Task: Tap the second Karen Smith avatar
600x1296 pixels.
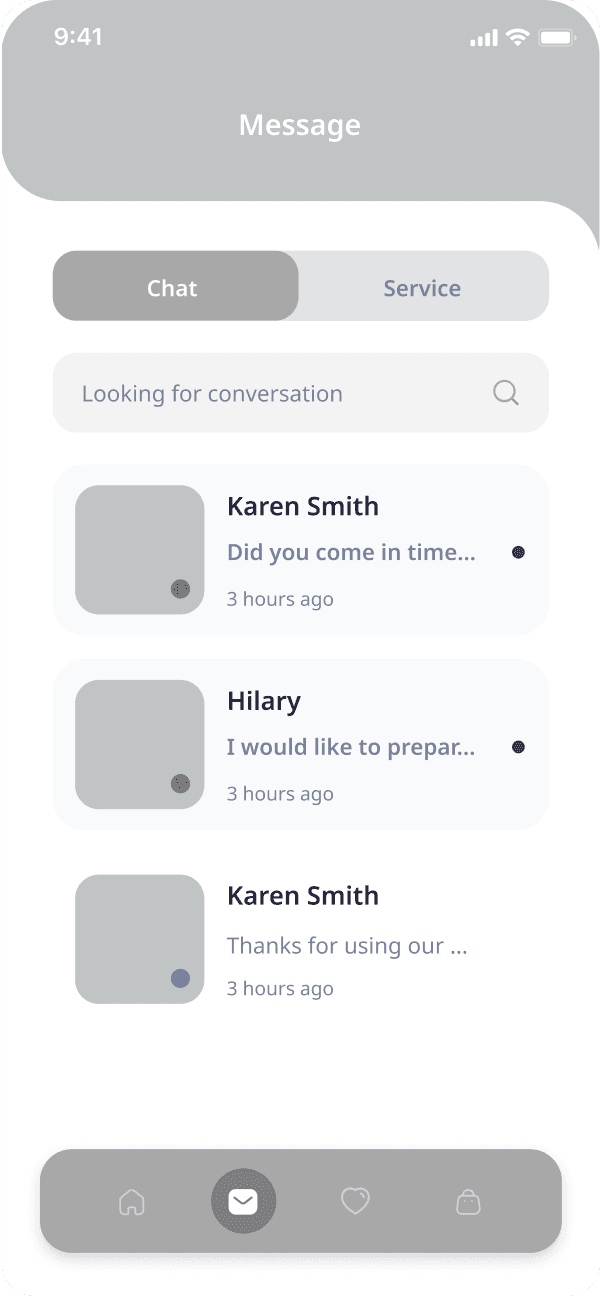Action: pyautogui.click(x=139, y=938)
